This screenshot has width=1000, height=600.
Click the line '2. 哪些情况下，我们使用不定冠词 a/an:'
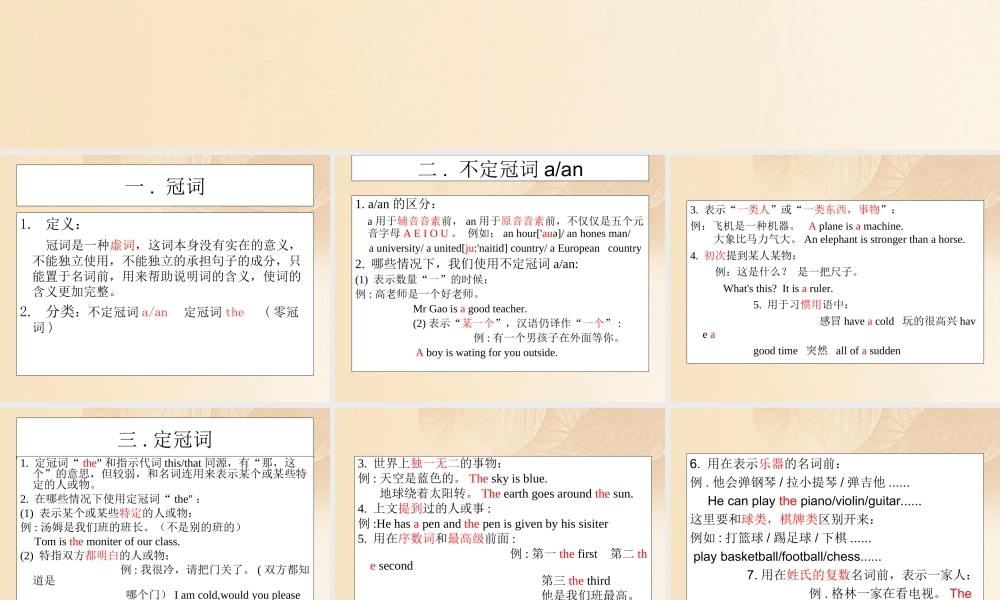coord(467,264)
